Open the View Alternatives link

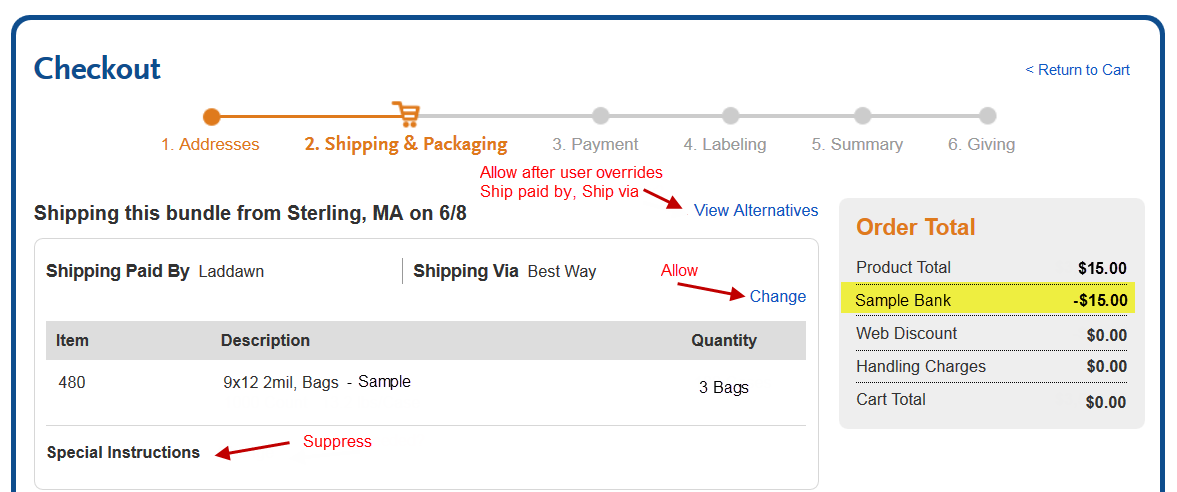tap(756, 210)
